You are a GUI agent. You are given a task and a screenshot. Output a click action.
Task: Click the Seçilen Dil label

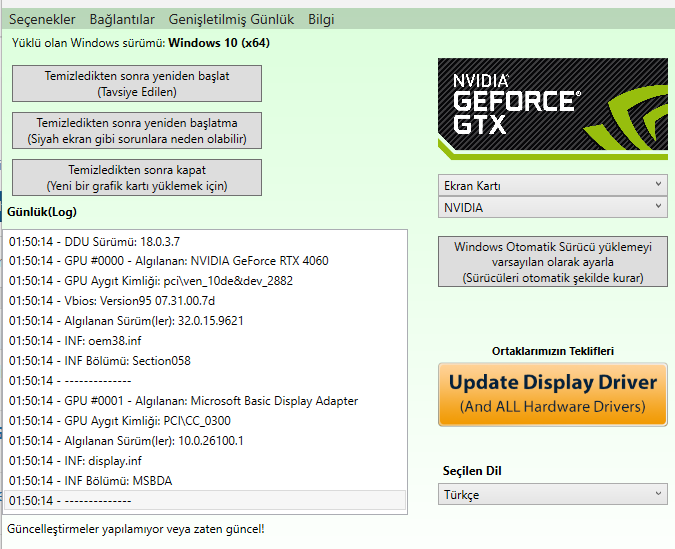pyautogui.click(x=472, y=471)
